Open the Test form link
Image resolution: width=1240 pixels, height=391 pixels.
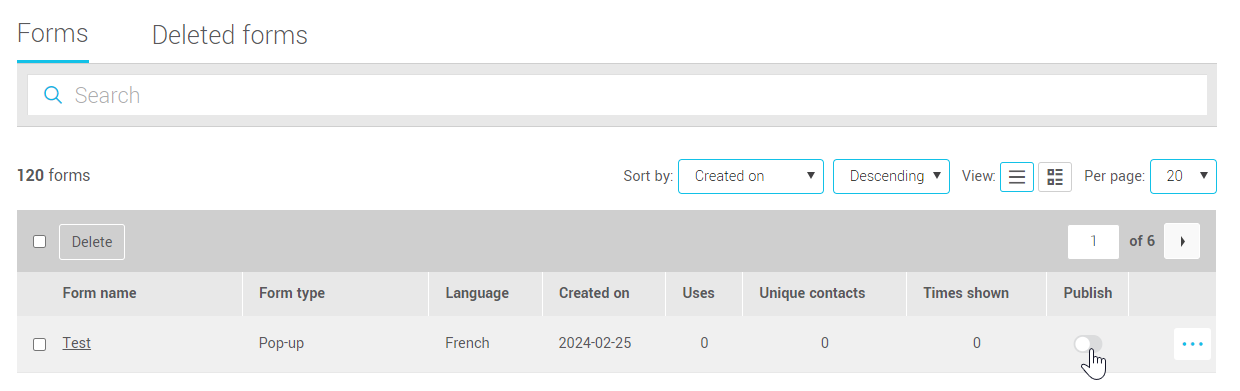(x=77, y=343)
